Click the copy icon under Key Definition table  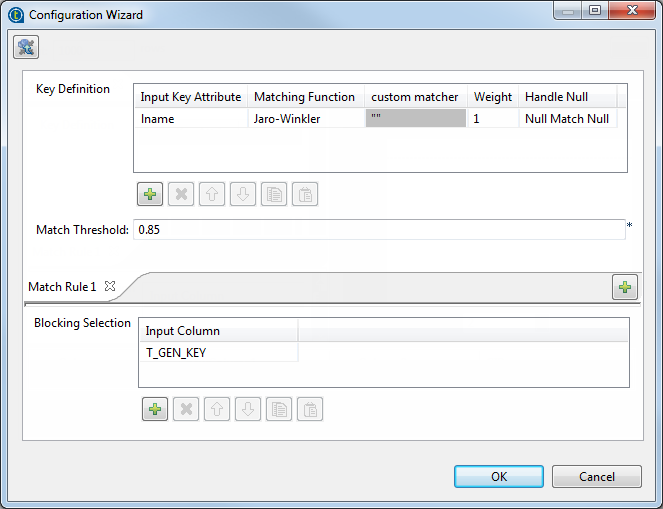click(x=274, y=194)
